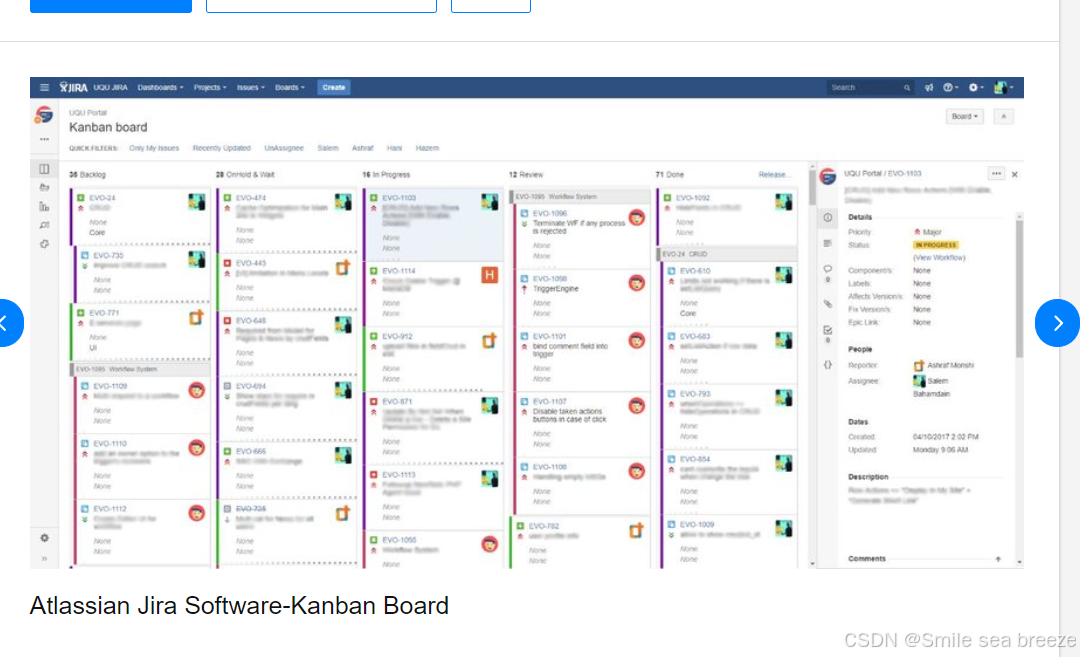Screen dimensions: 1080x657
Task: Select the EVO-1103 card
Action: pyautogui.click(x=433, y=223)
